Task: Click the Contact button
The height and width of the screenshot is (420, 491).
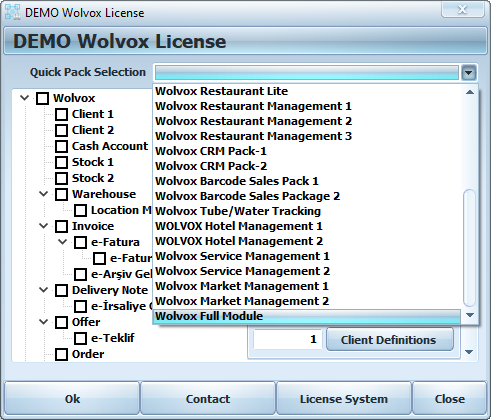Action: coord(208,399)
